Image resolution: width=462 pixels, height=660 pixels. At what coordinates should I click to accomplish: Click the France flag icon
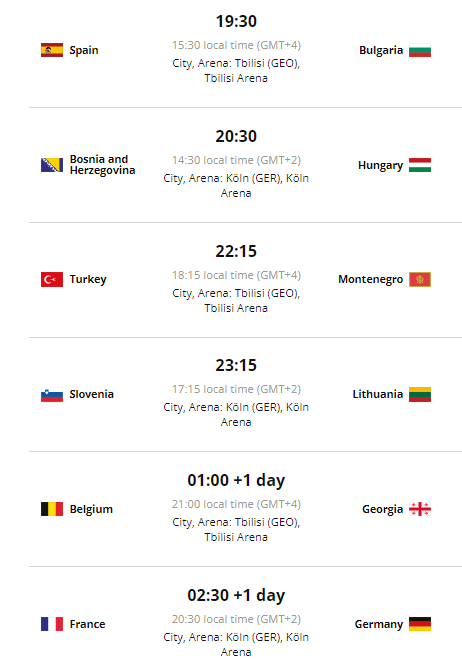click(52, 624)
